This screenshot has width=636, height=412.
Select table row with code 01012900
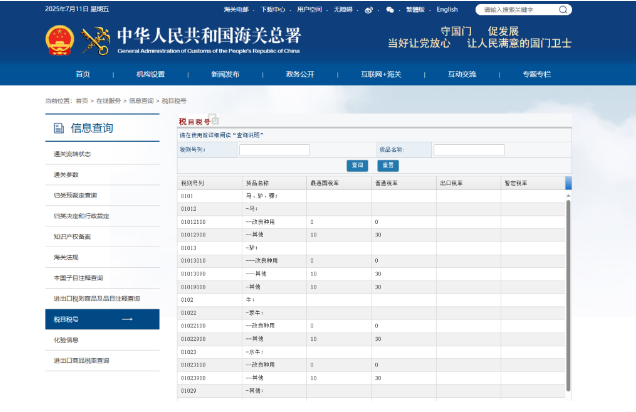coord(371,235)
